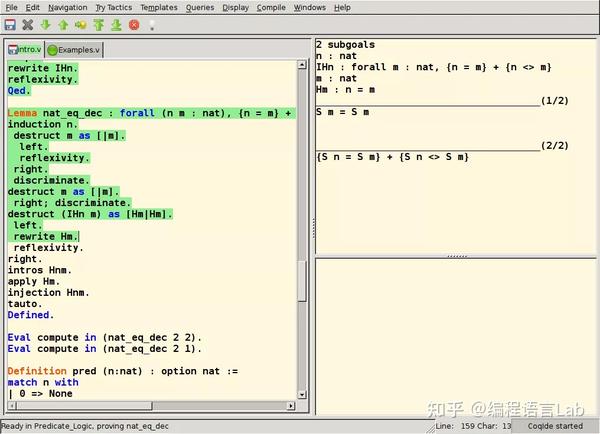
Task: Click the line 'induction n.'
Action: pyautogui.click(x=43, y=124)
